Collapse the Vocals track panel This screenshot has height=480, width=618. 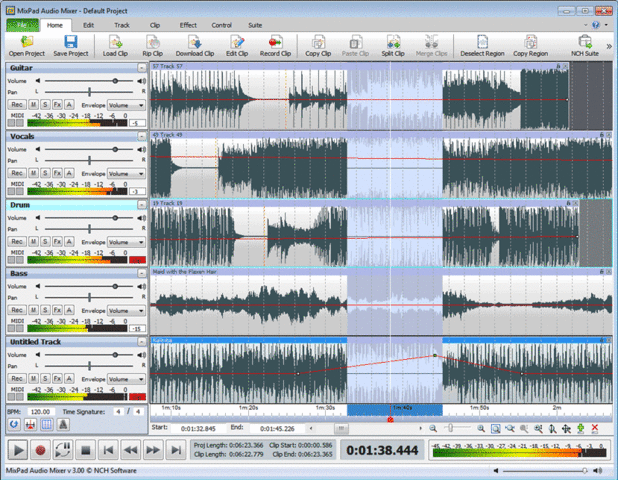tap(141, 136)
